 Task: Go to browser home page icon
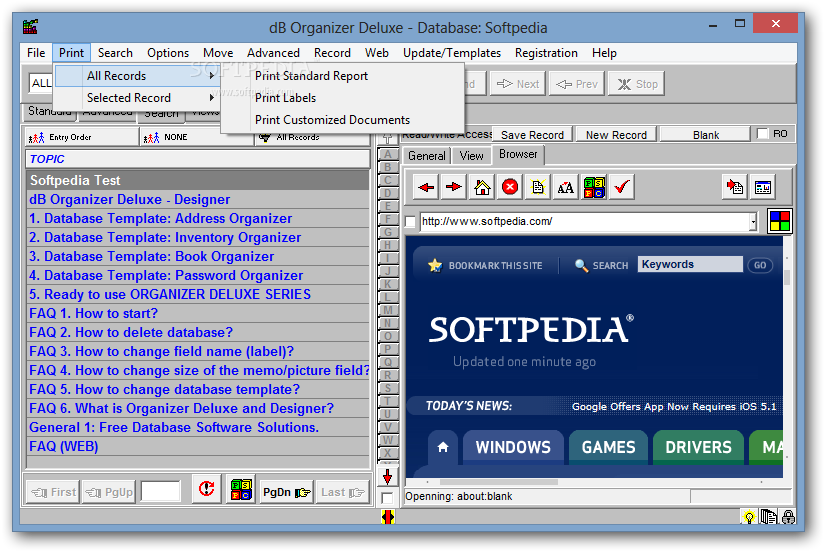(x=482, y=187)
